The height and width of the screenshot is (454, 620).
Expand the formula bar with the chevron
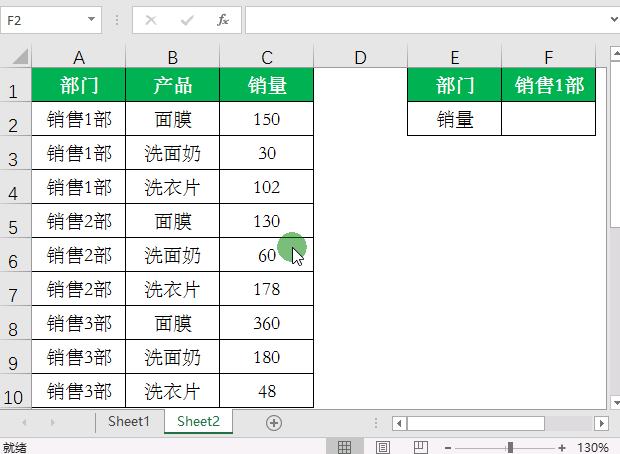click(x=614, y=19)
